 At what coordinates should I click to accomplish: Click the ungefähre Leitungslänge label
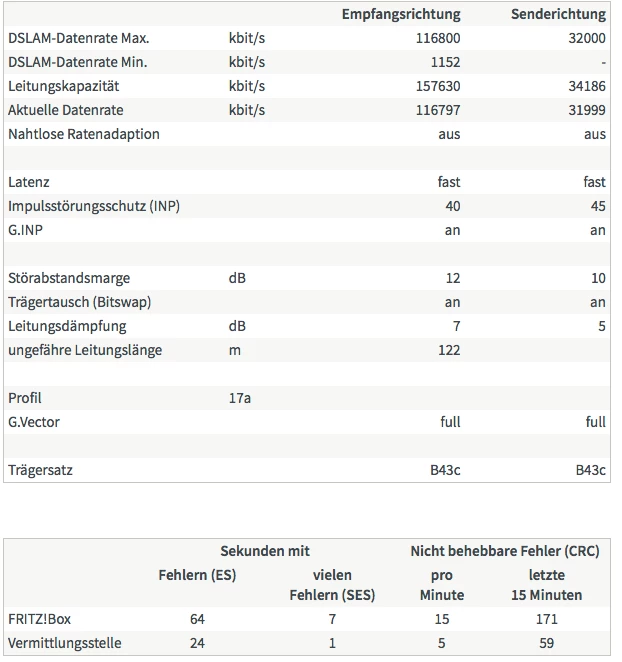84,350
